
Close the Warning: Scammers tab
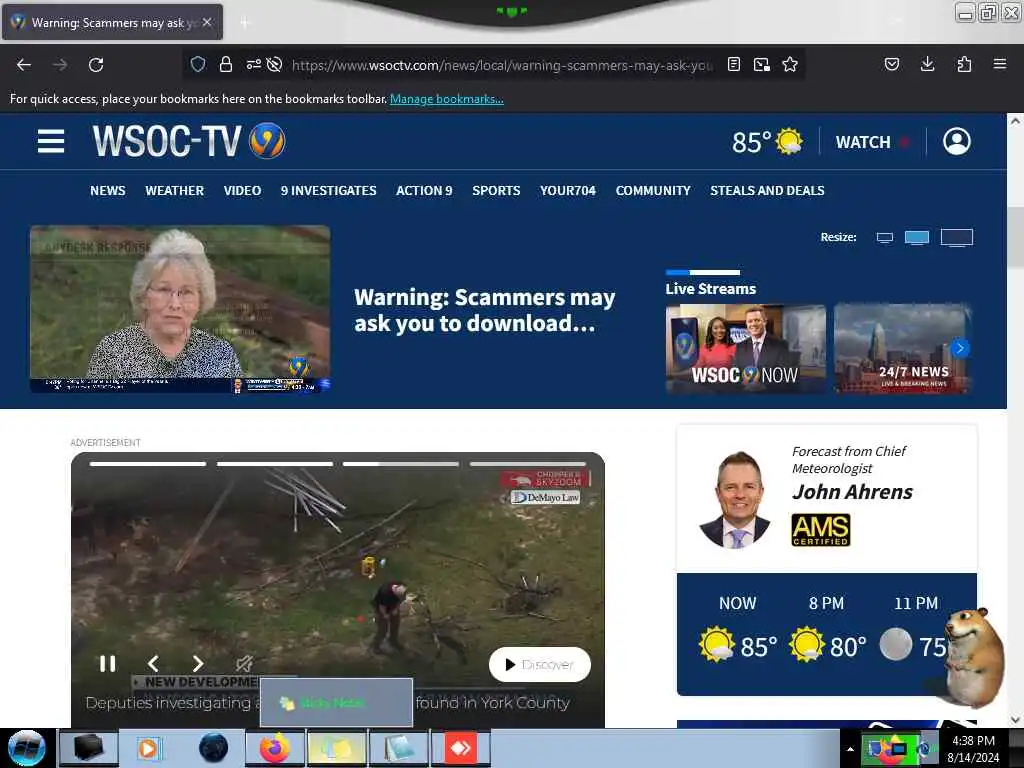207,22
